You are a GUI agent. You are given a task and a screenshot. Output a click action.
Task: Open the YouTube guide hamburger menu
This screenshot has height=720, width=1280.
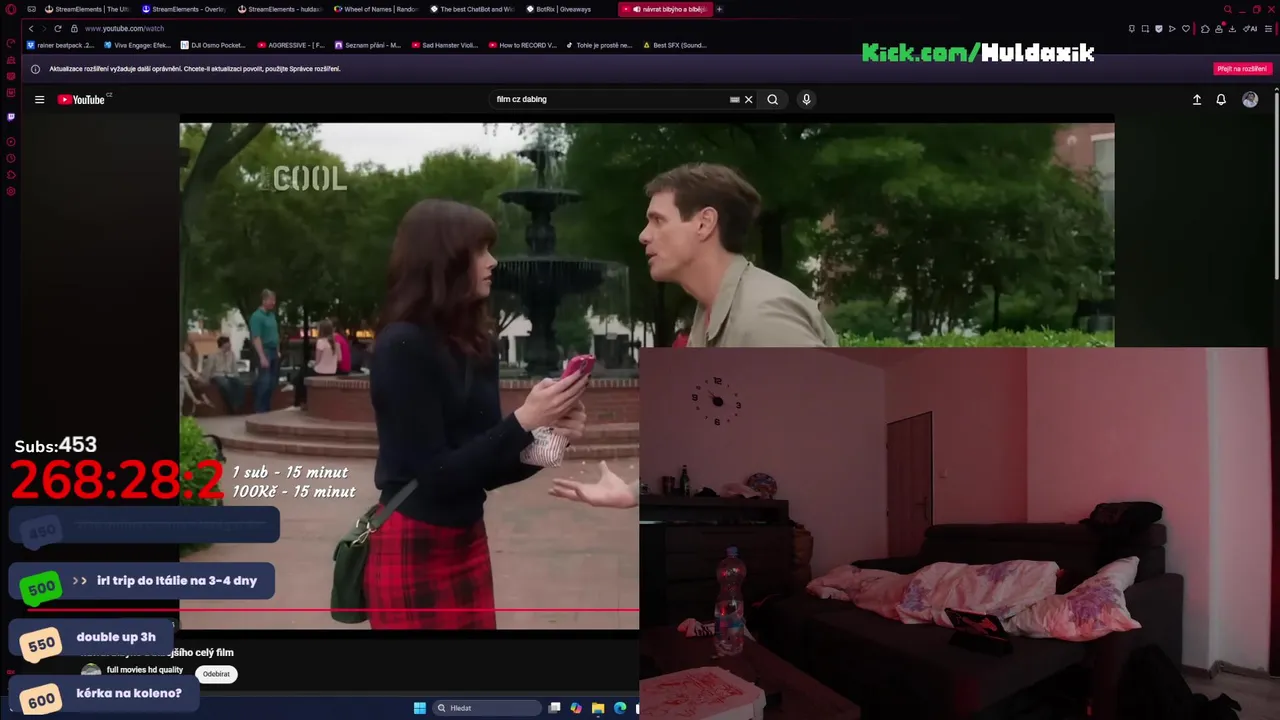[x=39, y=99]
